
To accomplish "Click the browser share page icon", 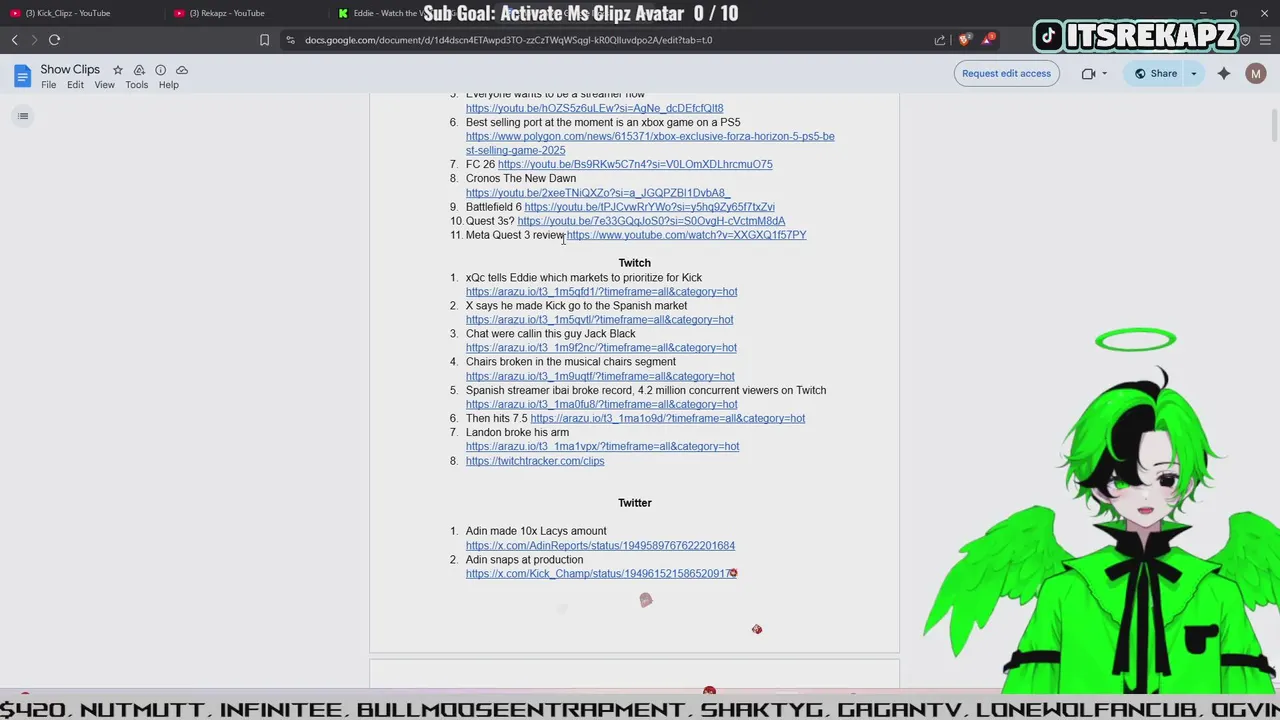I will tap(940, 40).
